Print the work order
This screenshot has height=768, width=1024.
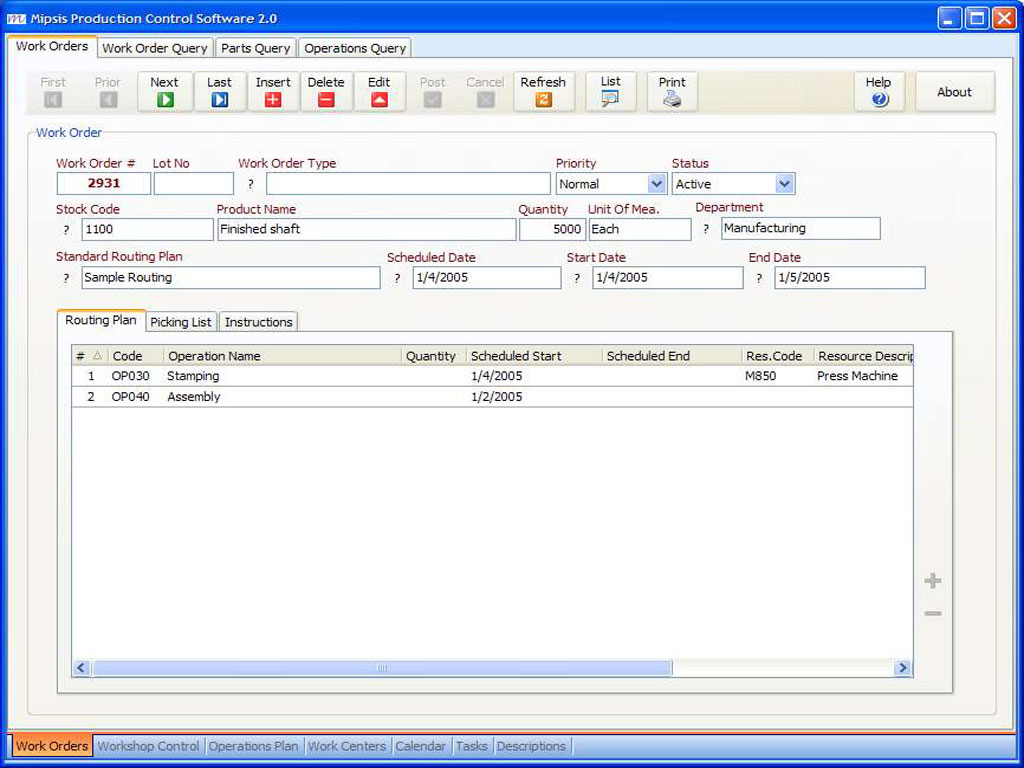672,92
